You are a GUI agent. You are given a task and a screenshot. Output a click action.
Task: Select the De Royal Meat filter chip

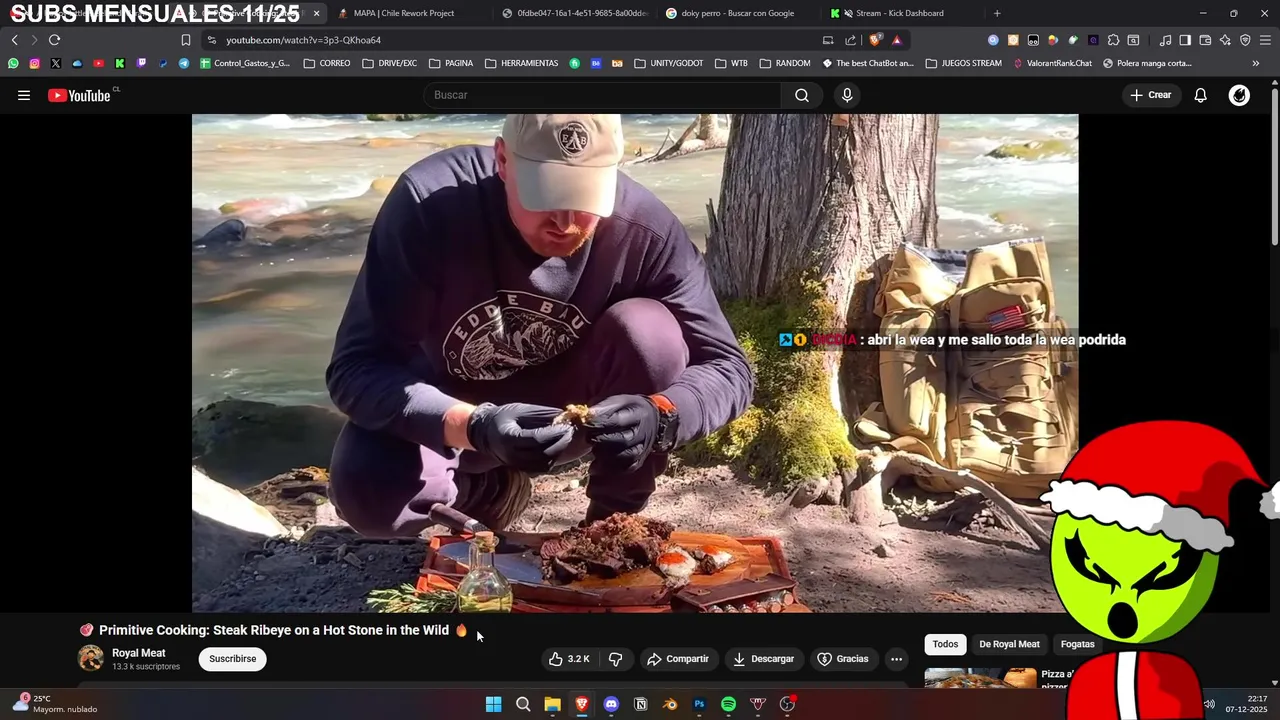(1009, 644)
